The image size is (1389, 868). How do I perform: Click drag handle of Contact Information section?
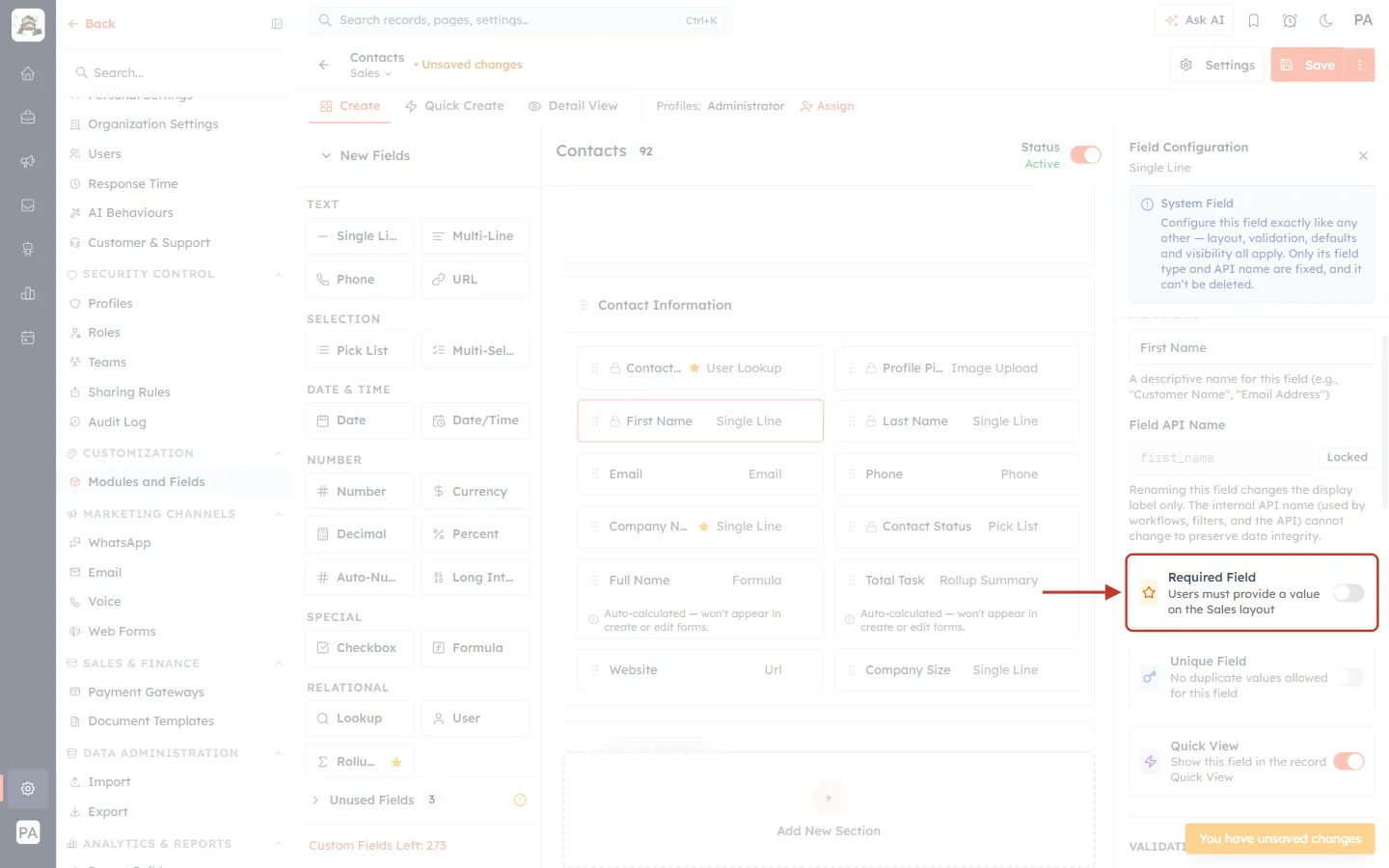coord(584,305)
